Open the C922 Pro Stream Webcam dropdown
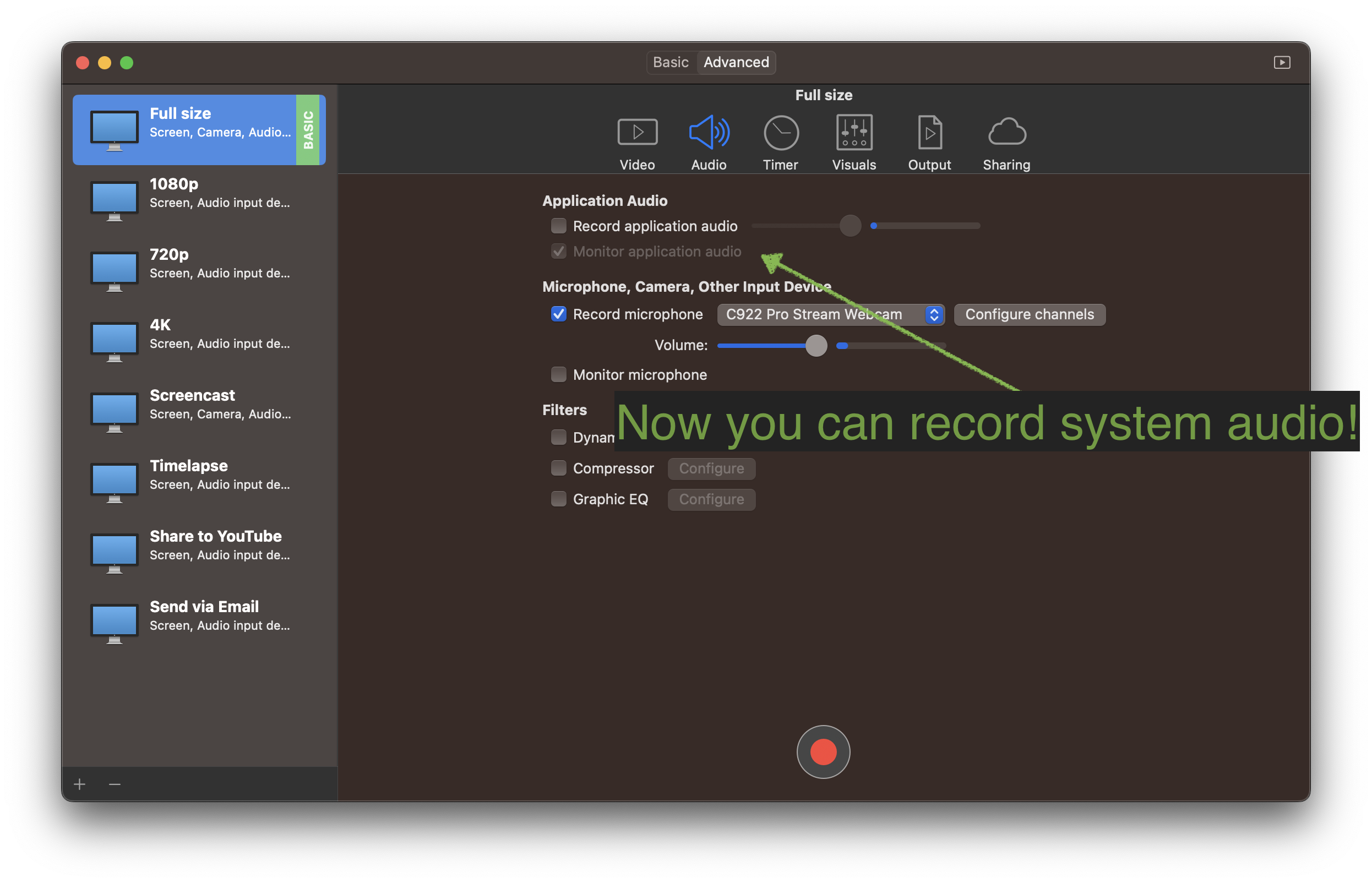Viewport: 1372px width, 883px height. pos(830,314)
